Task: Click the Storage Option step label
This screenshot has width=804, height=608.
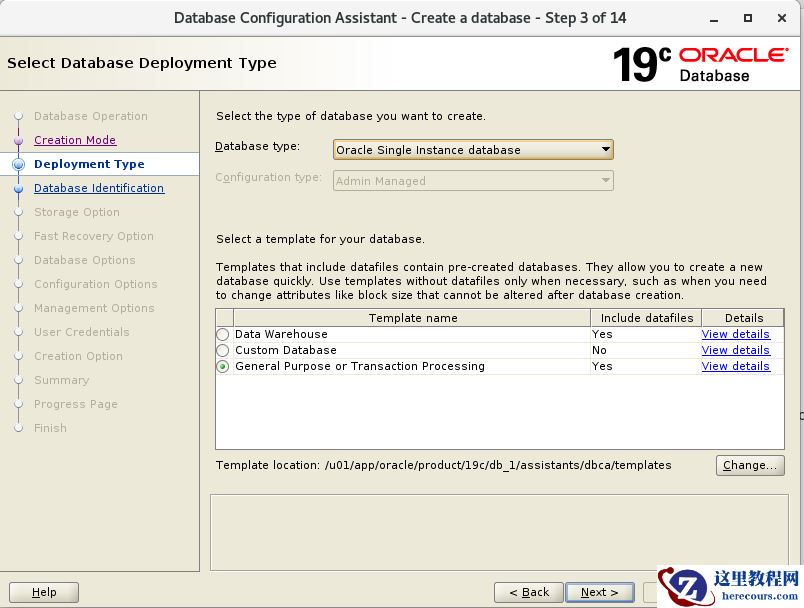Action: (77, 212)
